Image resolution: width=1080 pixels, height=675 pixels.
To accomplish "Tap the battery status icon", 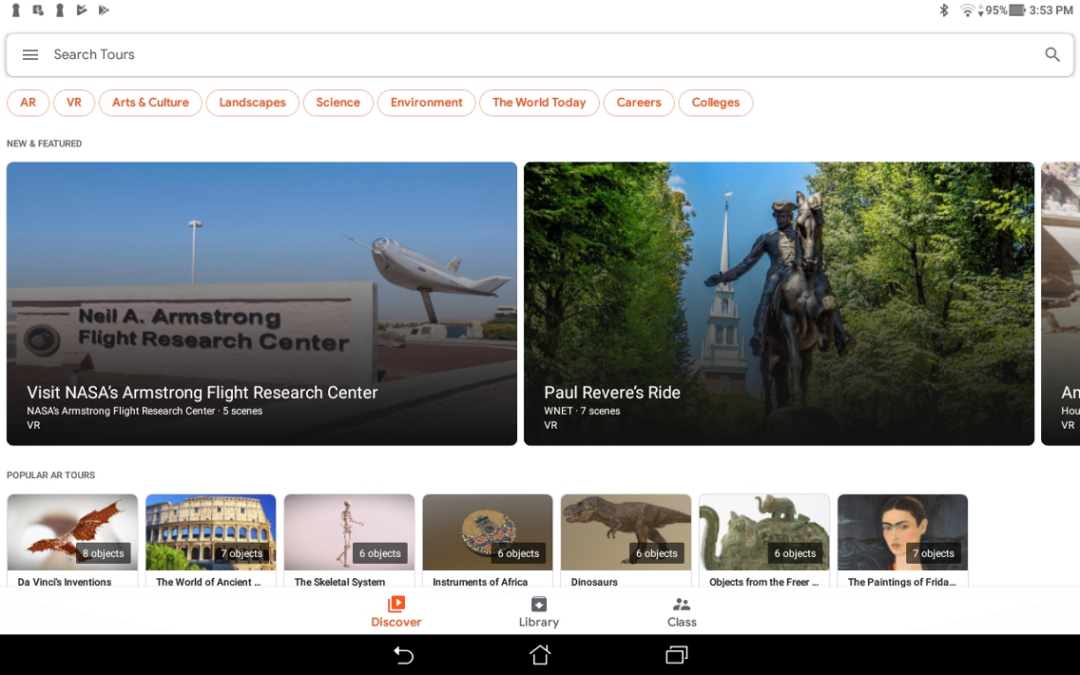I will click(1017, 10).
